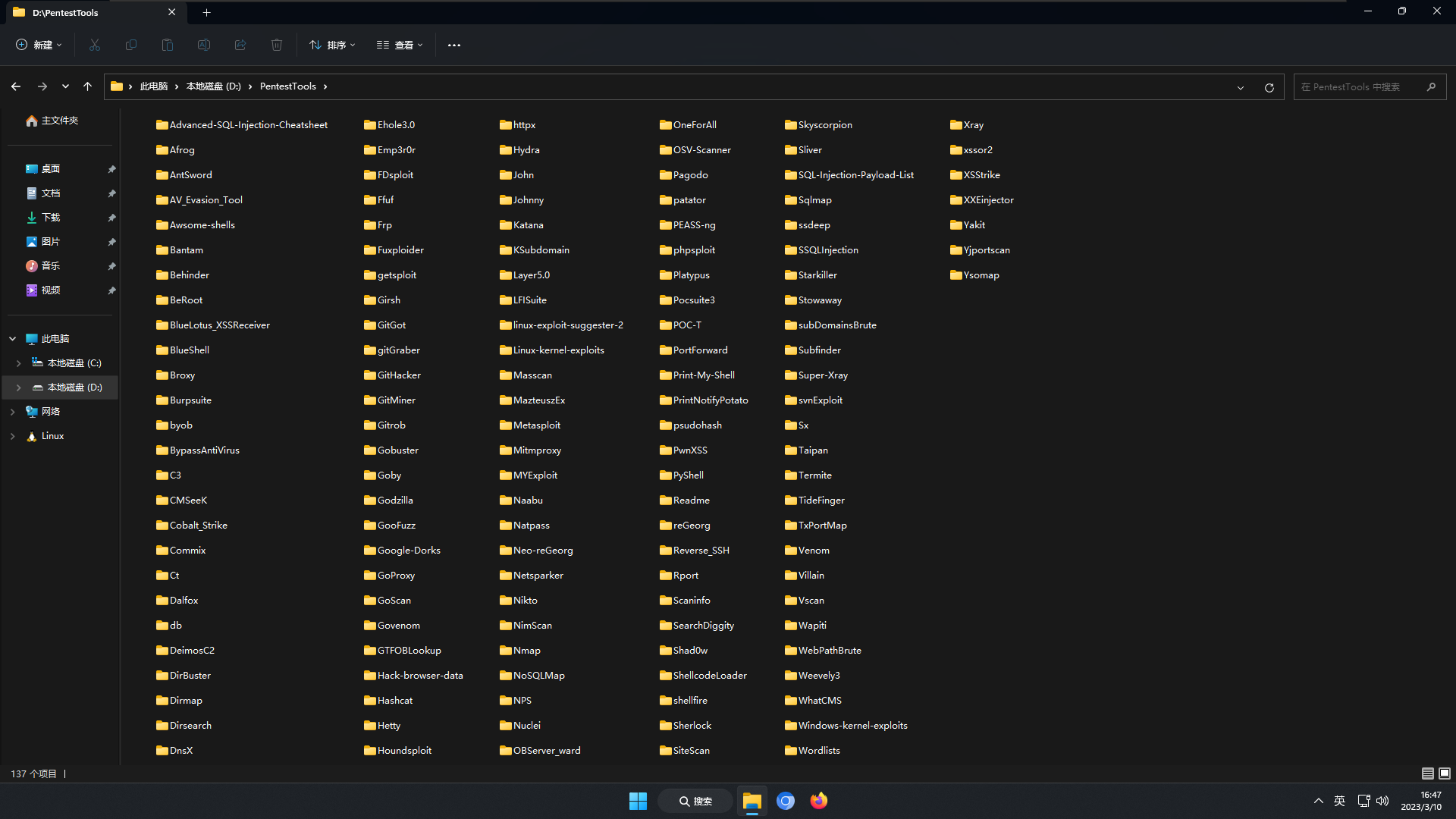Collapse the 此电脑 tree node
The height and width of the screenshot is (819, 1456).
coord(12,339)
